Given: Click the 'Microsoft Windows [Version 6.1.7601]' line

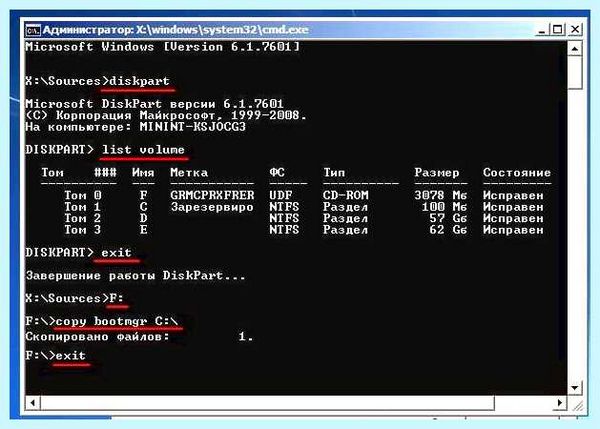Looking at the screenshot, I should coord(163,47).
